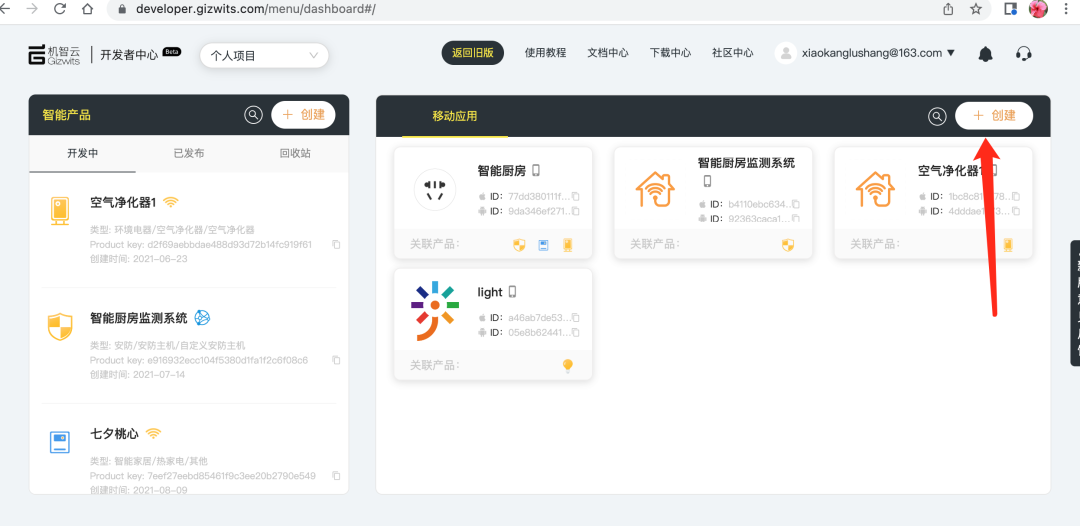Click the Wi-Fi icon beside 七夕桃心

point(153,433)
